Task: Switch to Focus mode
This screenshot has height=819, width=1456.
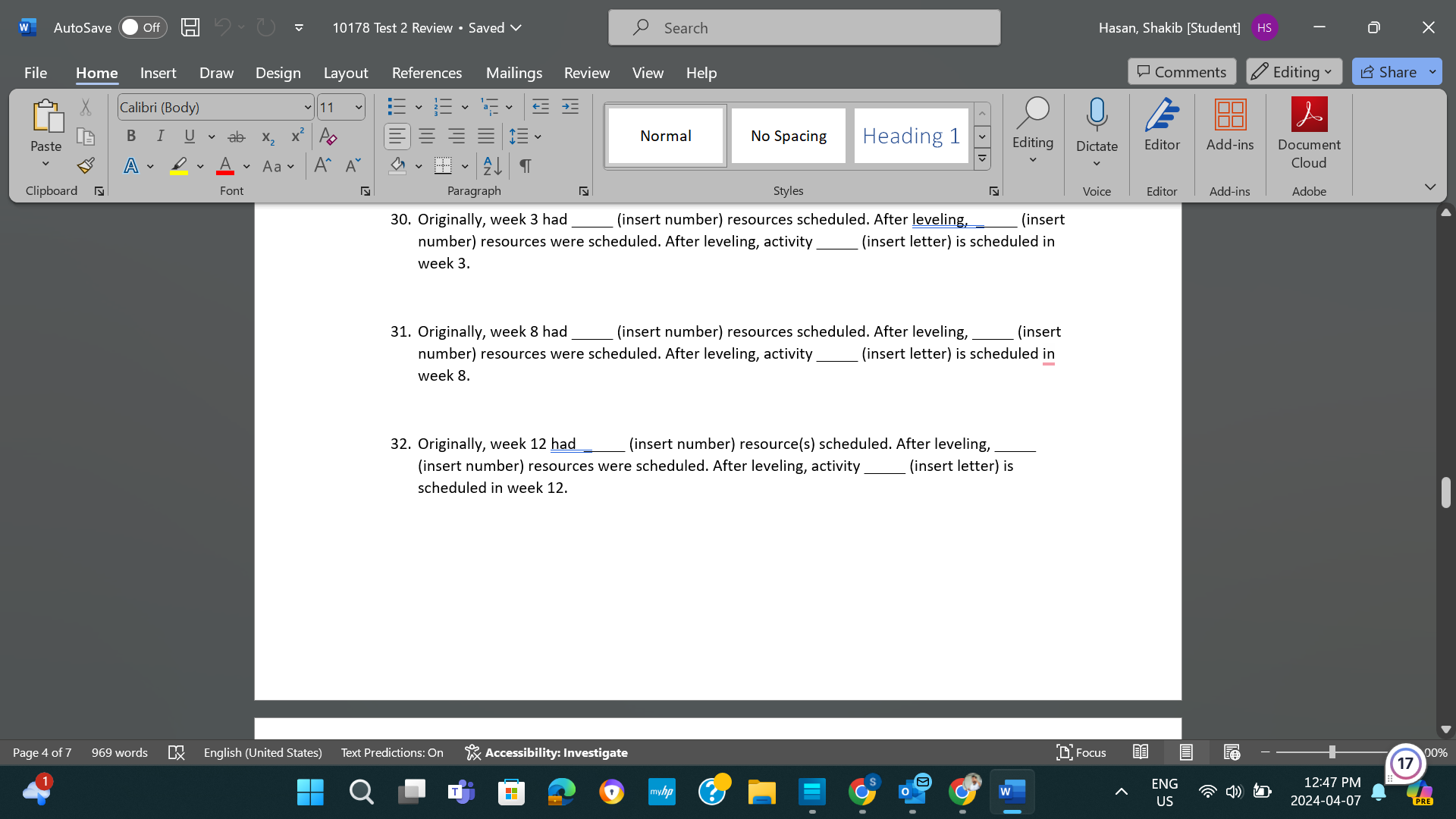Action: point(1081,752)
